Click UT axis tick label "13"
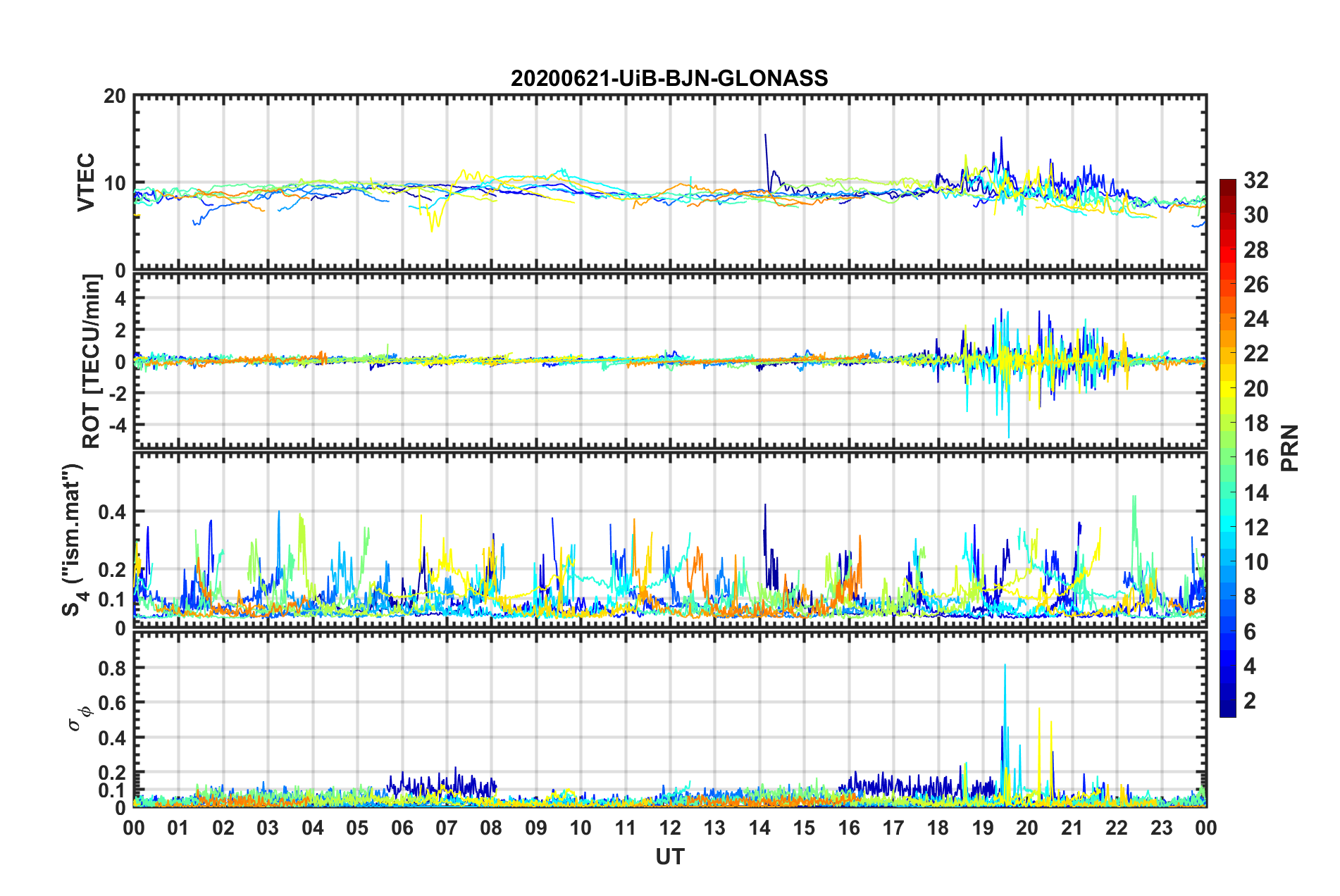Image resolution: width=1340 pixels, height=896 pixels. [714, 828]
